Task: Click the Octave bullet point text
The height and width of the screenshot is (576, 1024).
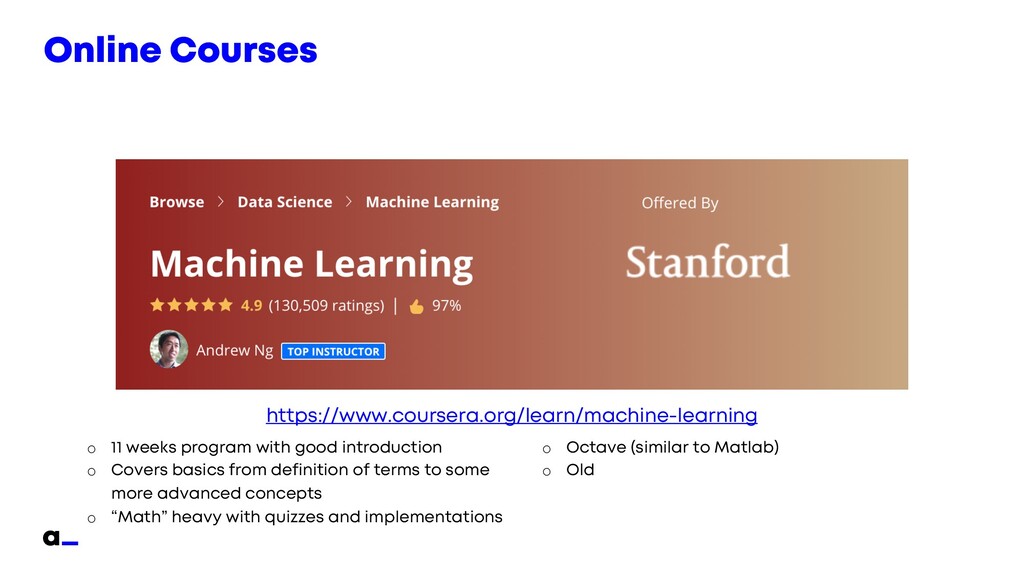Action: tap(672, 447)
